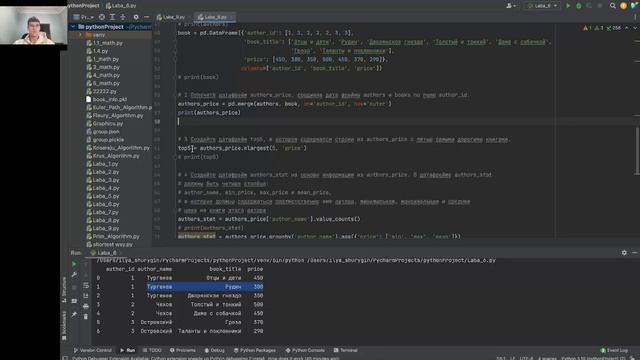The image size is (640, 360).
Task: Open the Problems tool window
Action: [x=182, y=350]
